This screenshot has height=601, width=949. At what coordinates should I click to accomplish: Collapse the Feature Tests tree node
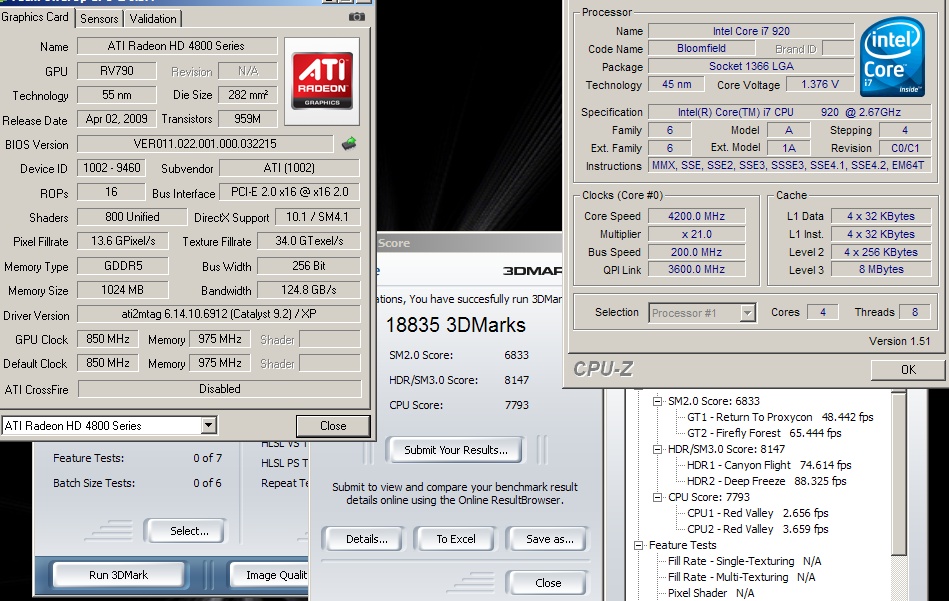click(x=638, y=545)
